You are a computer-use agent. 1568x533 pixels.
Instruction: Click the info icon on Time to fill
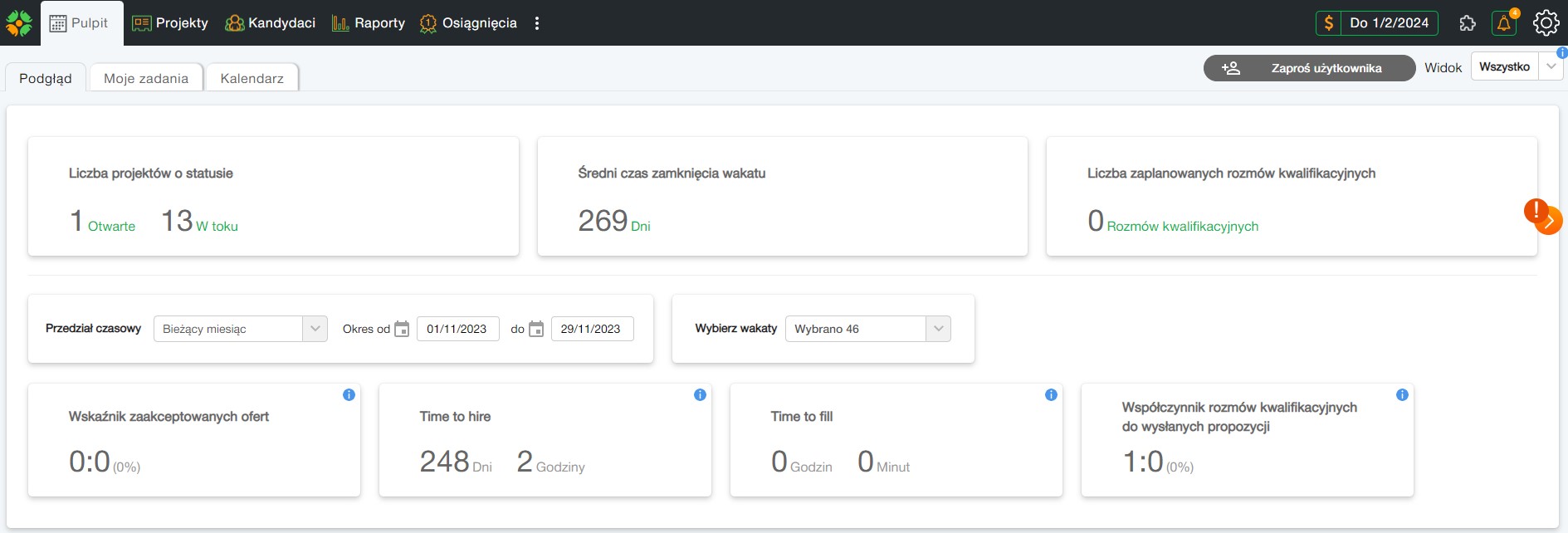pos(1051,395)
